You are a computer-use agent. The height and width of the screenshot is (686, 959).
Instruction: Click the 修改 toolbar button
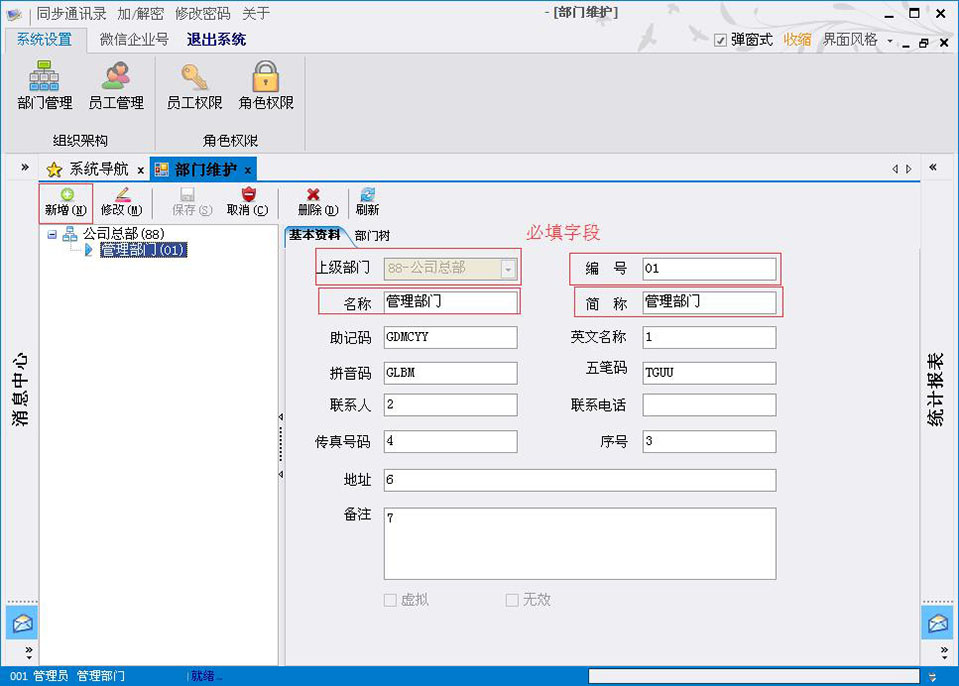tap(121, 202)
